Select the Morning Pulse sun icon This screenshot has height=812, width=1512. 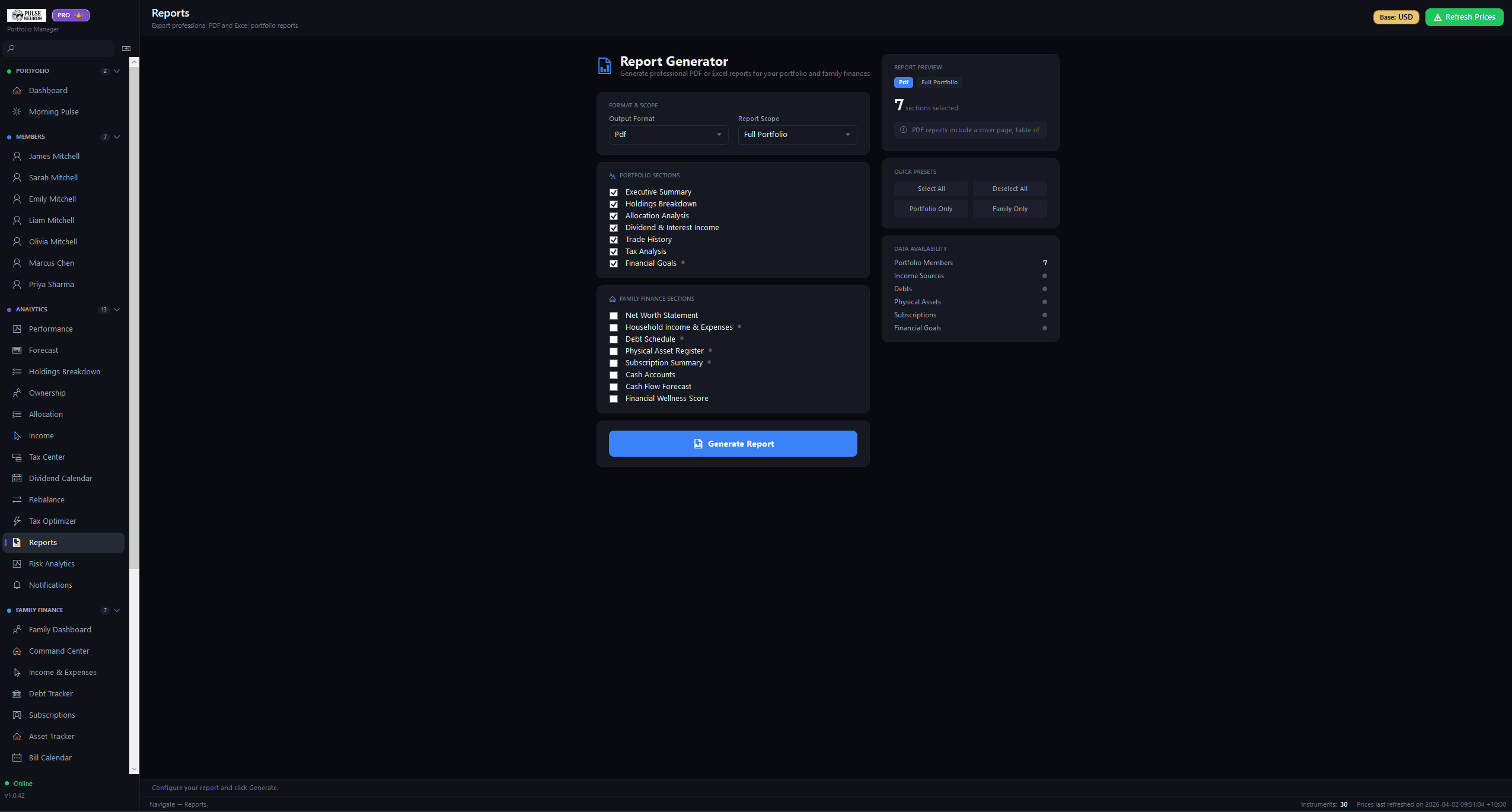pos(17,112)
